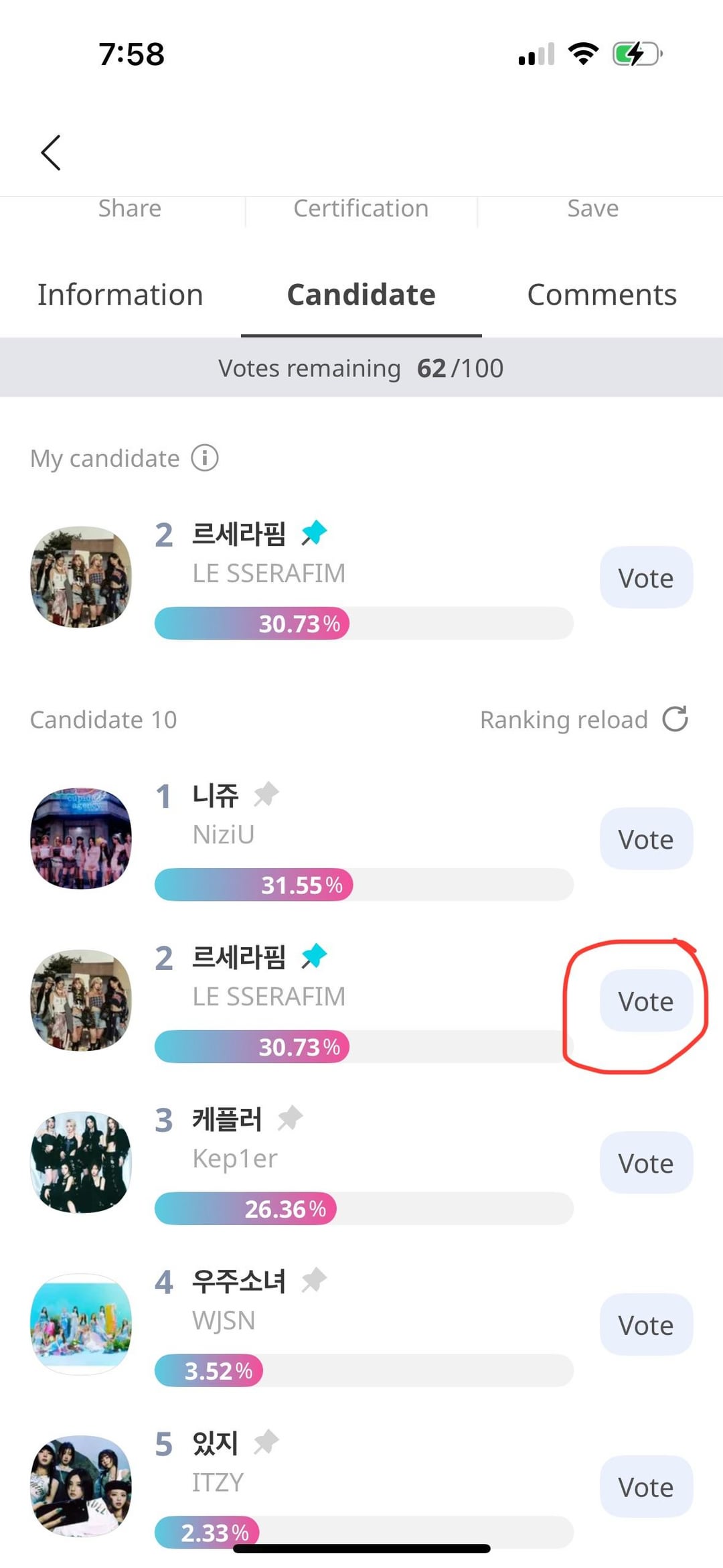Screen dimensions: 723x1568
Task: Cast a vote for WJSN
Action: 645,1326
